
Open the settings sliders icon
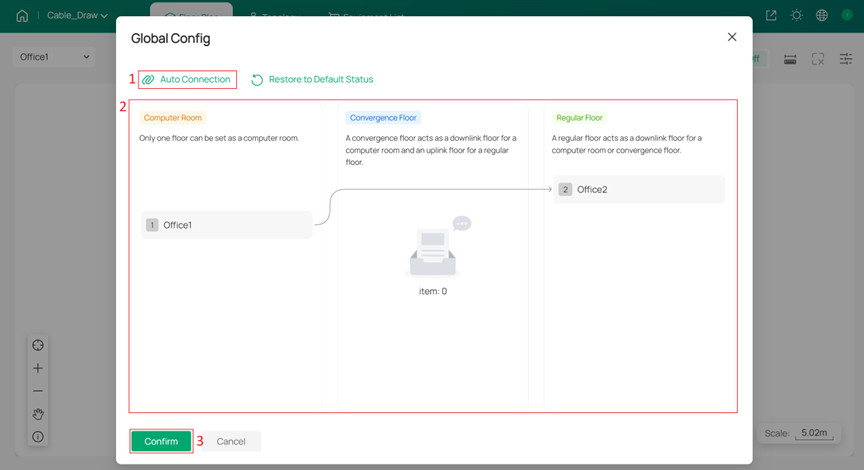tap(846, 59)
